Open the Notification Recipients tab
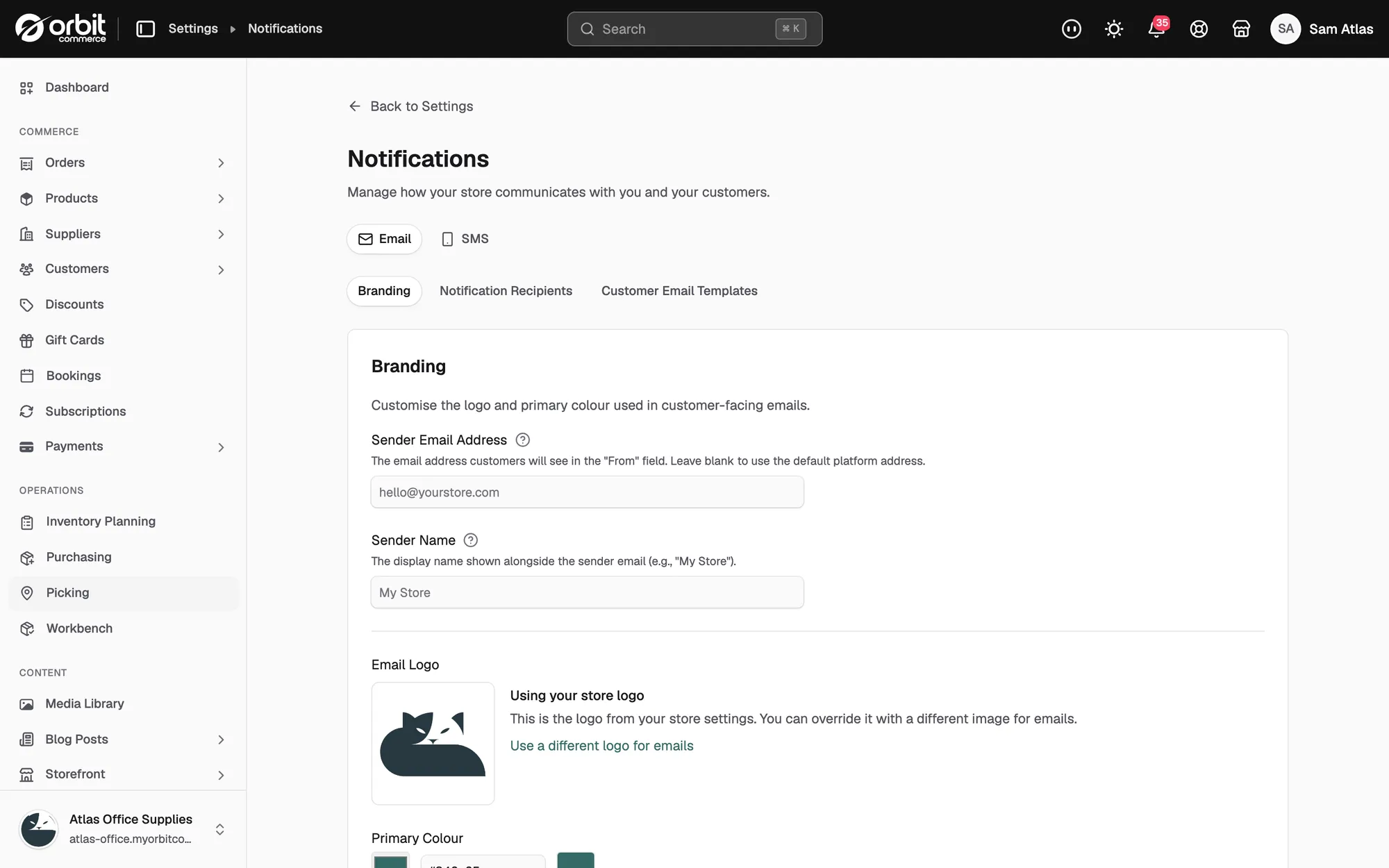Screen dimensions: 1389x868 tap(506, 291)
